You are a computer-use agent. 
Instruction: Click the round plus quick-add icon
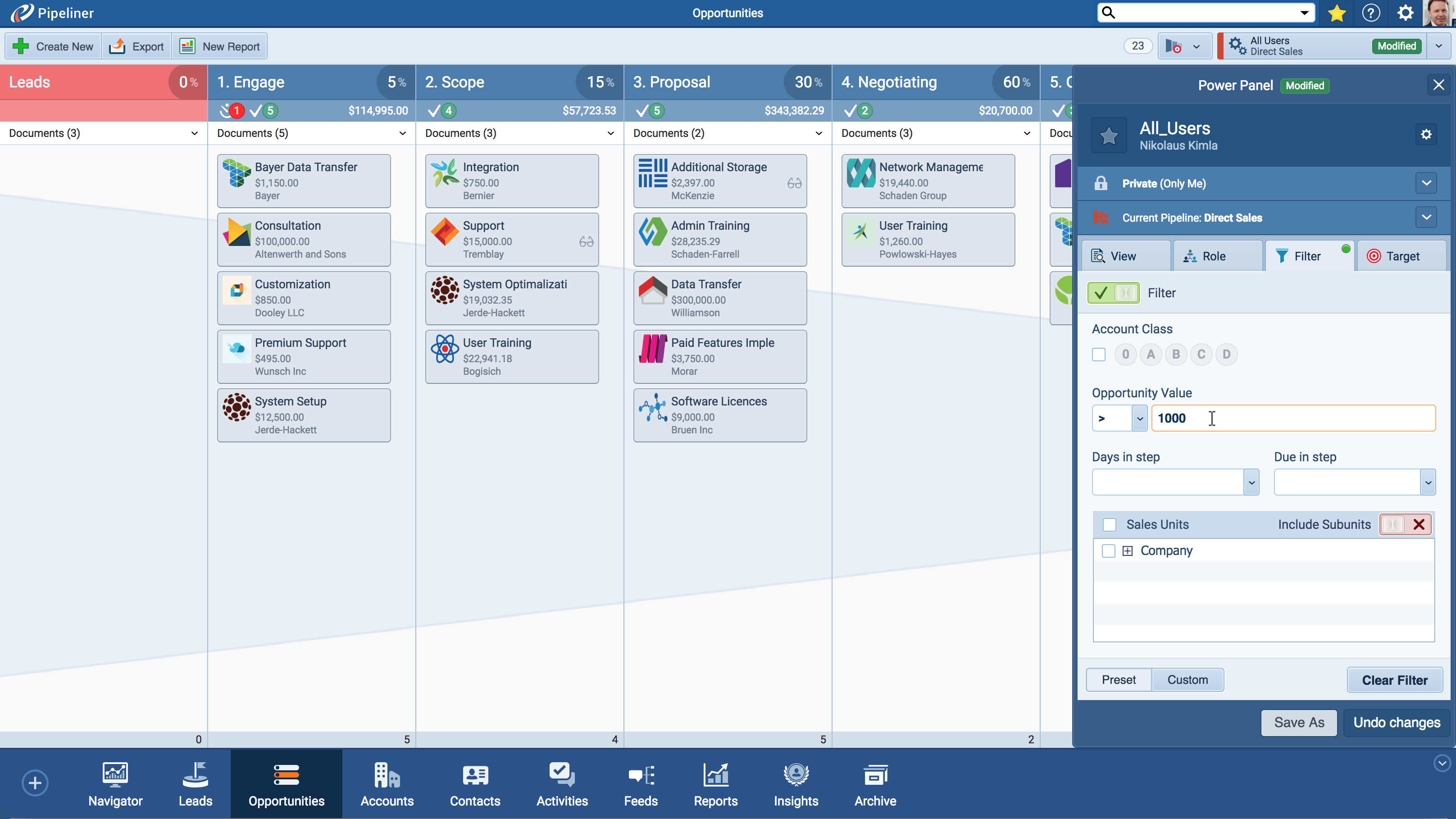[35, 783]
